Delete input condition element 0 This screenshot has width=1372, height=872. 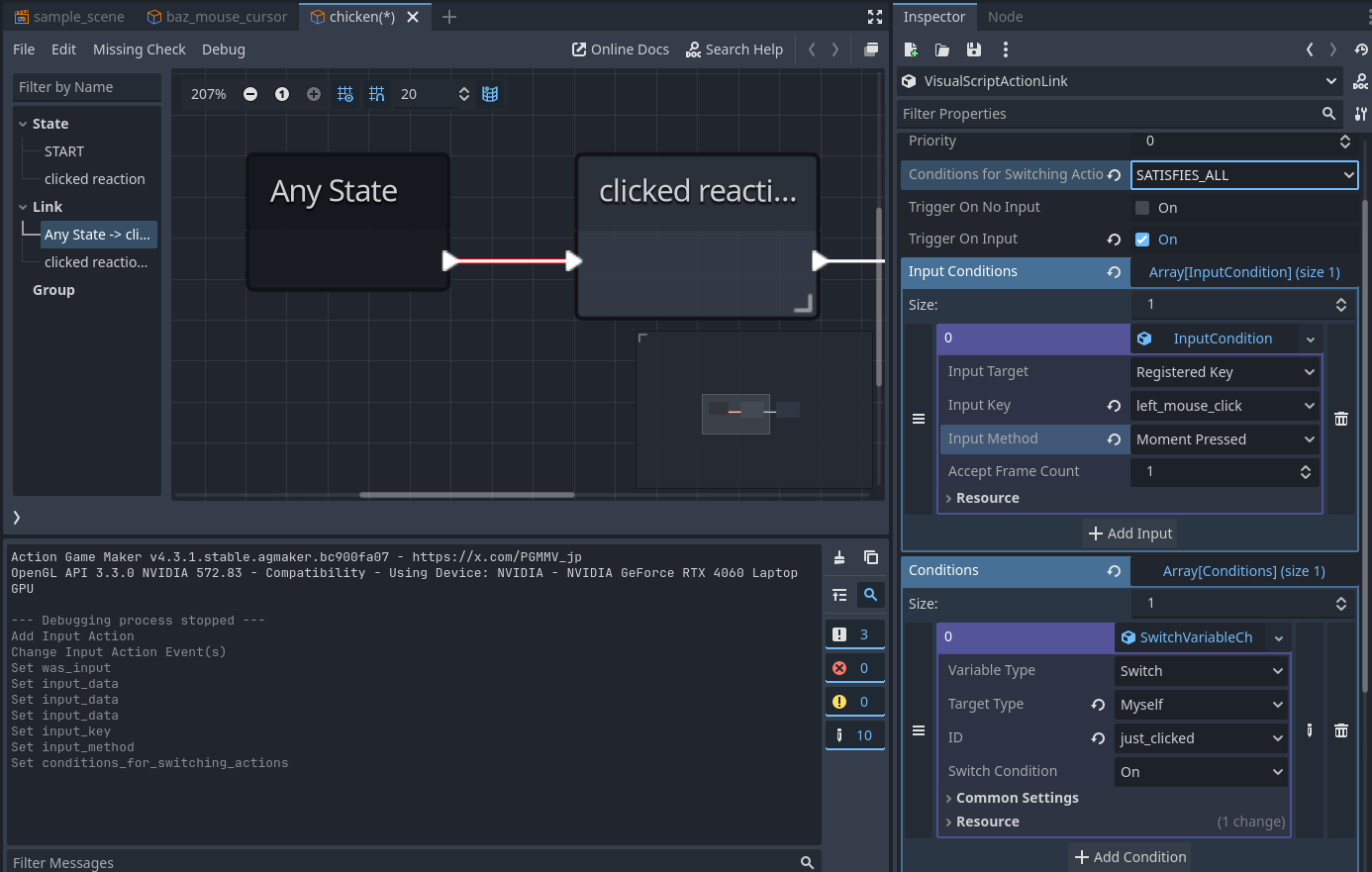click(x=1341, y=419)
